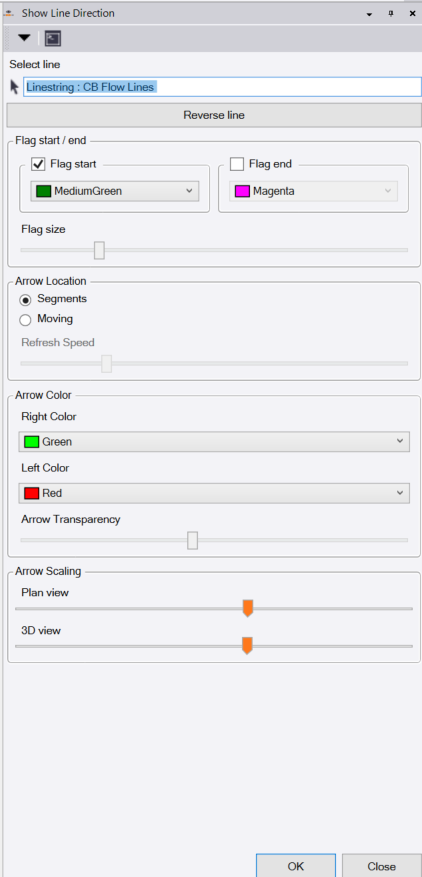
Task: Expand the Left Color Red dropdown
Action: (x=214, y=493)
